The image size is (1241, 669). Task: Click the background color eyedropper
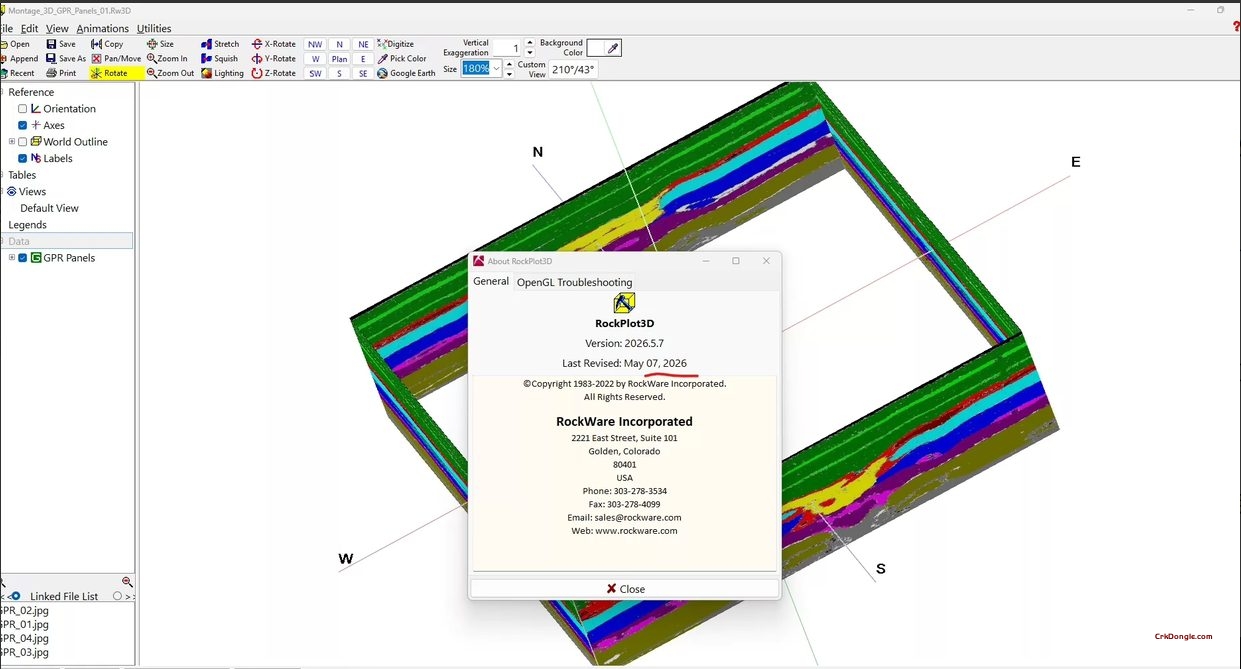(x=614, y=48)
